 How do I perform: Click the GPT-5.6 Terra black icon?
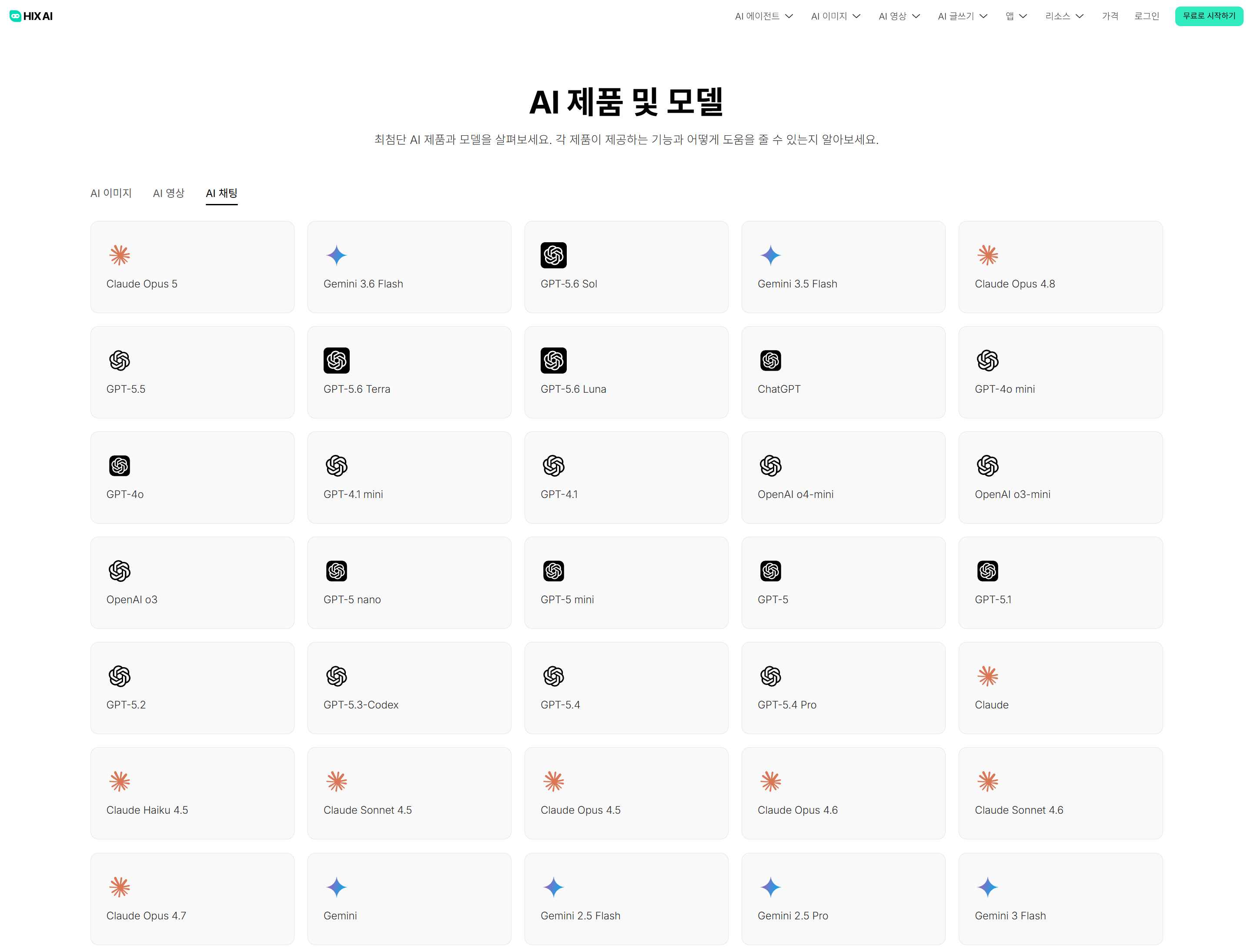pyautogui.click(x=337, y=361)
